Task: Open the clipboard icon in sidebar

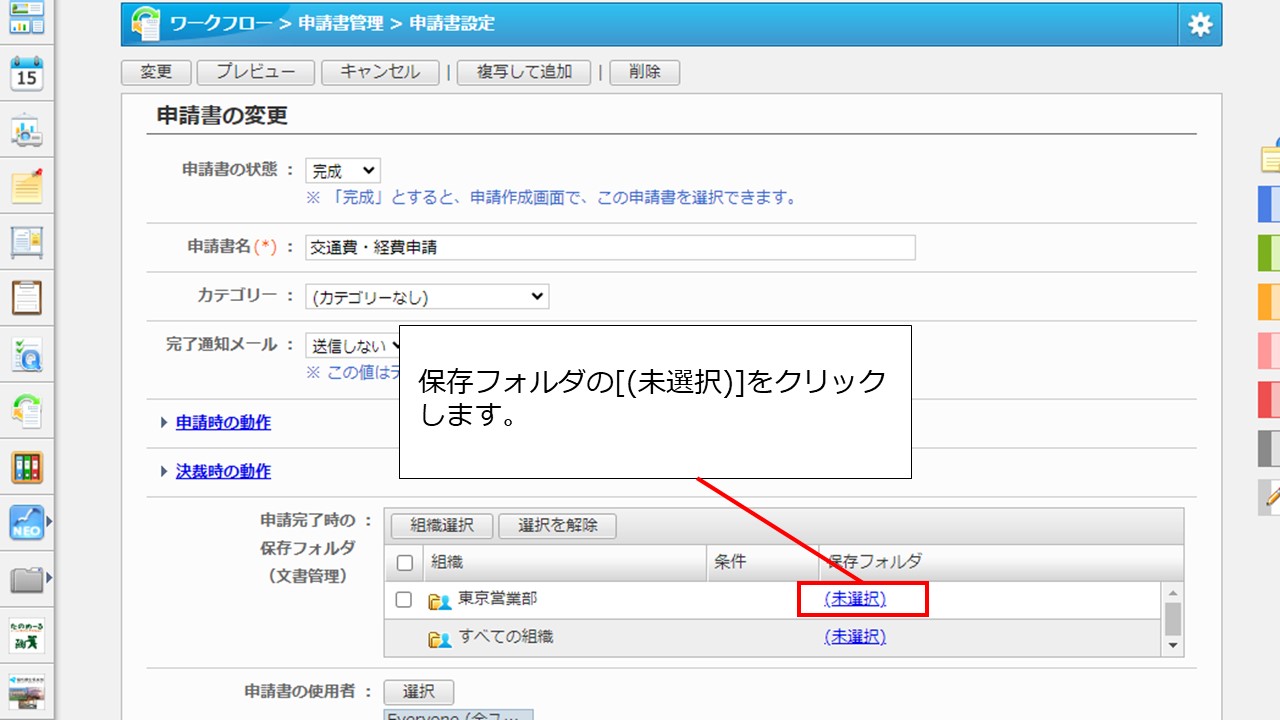Action: click(x=27, y=297)
